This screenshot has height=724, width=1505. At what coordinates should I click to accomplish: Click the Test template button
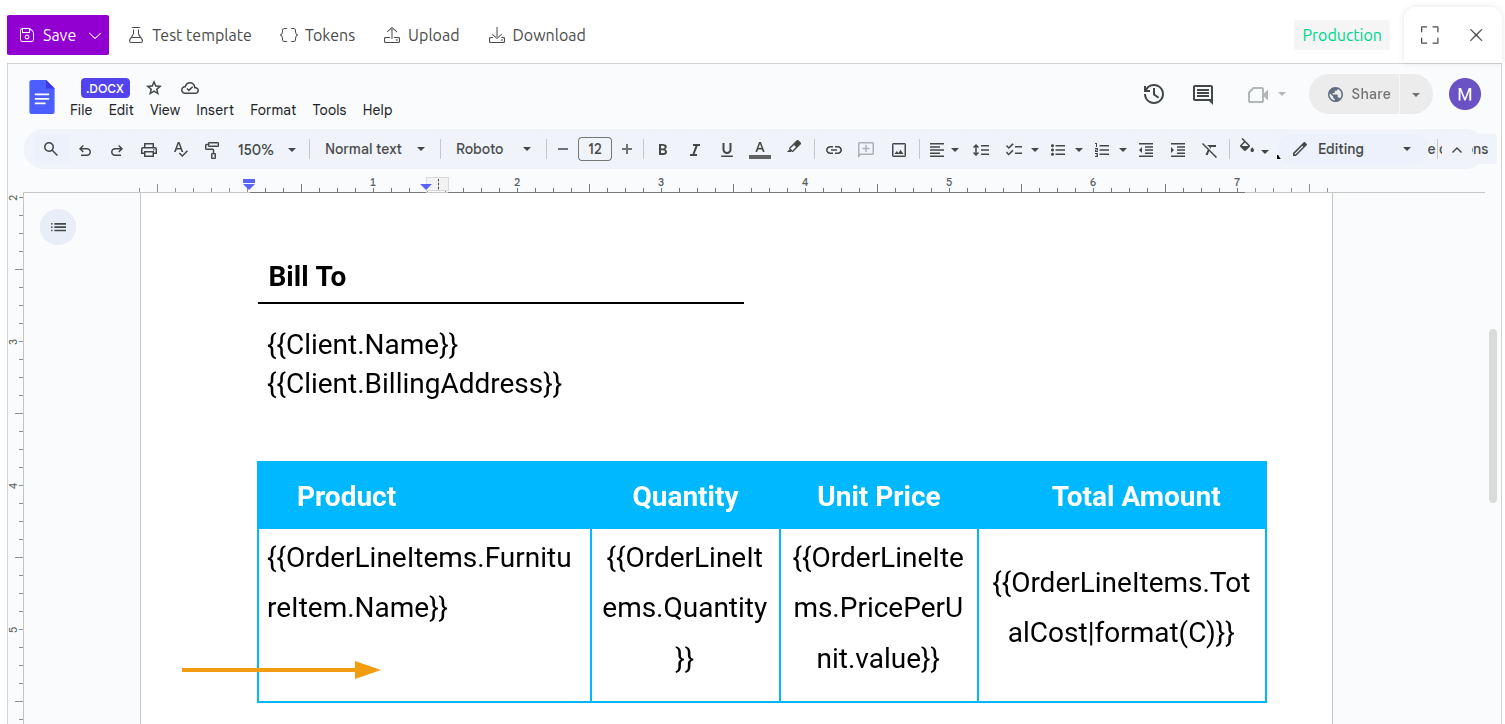[190, 35]
